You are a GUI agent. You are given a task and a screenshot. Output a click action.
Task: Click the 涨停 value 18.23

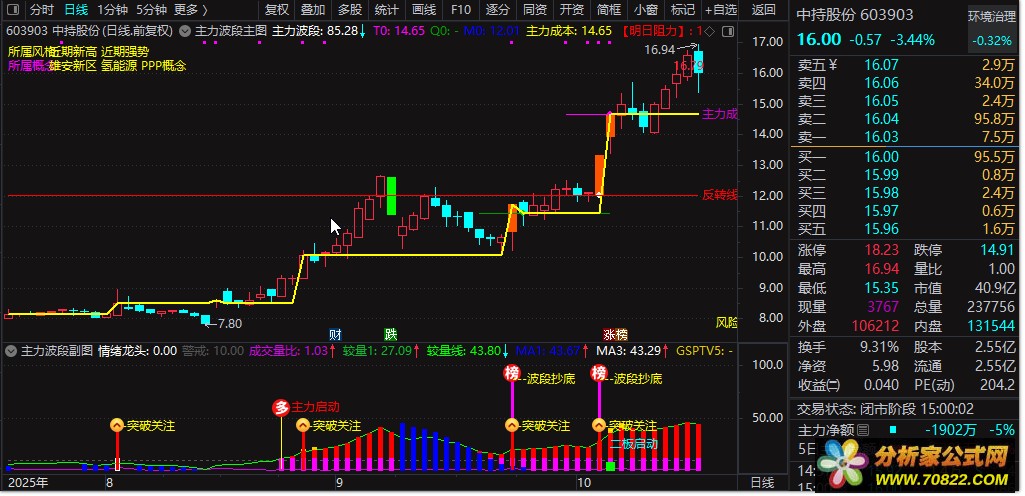pyautogui.click(x=881, y=250)
